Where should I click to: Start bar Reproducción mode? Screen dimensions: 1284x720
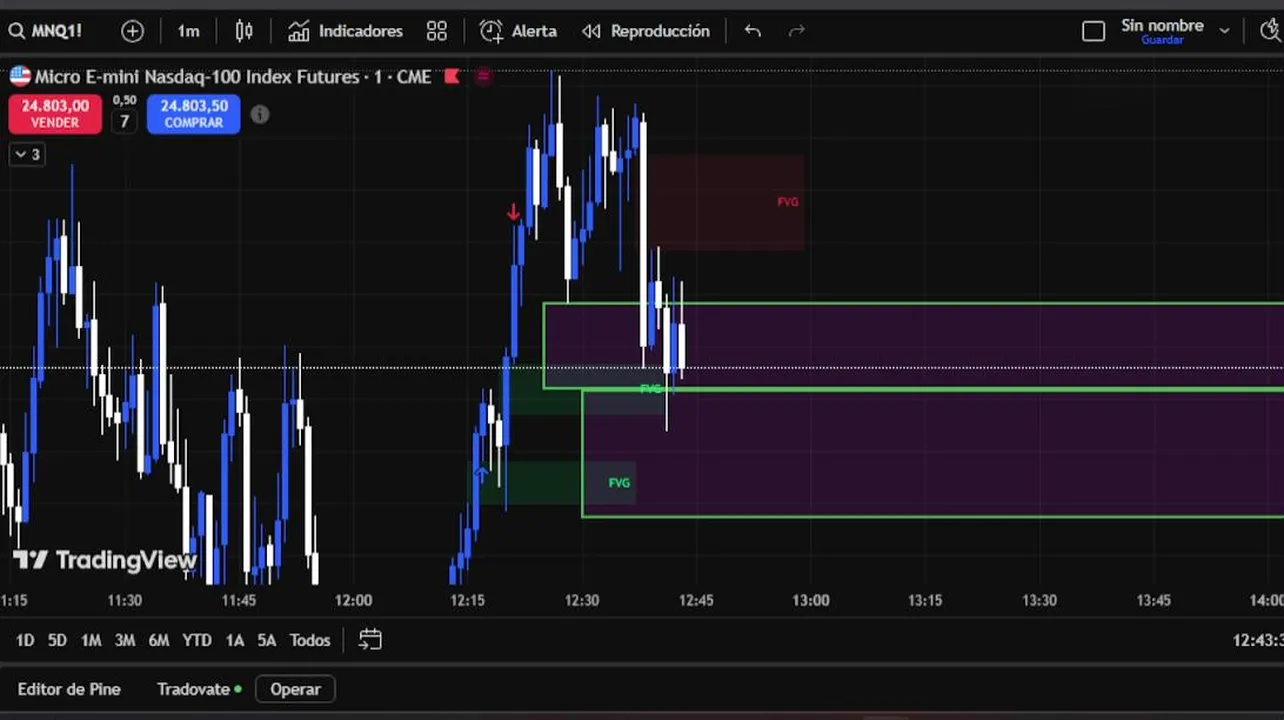(646, 31)
